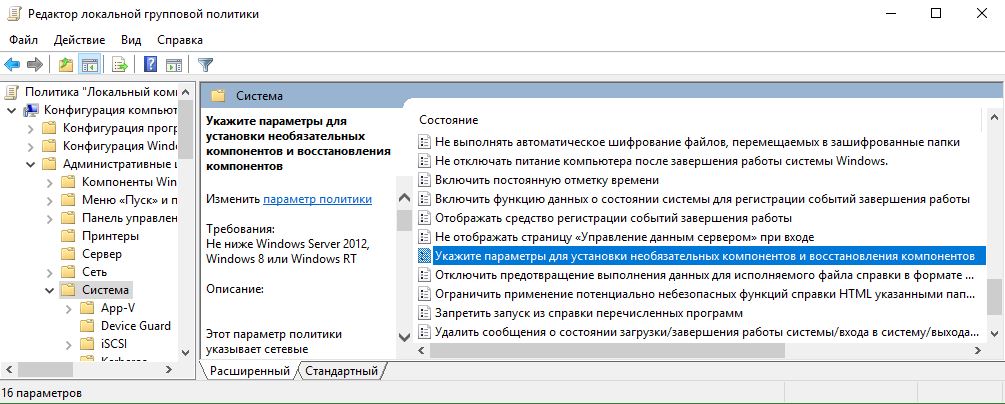The width and height of the screenshot is (1005, 404).
Task: Click the funnel Filter icon
Action: coord(206,65)
